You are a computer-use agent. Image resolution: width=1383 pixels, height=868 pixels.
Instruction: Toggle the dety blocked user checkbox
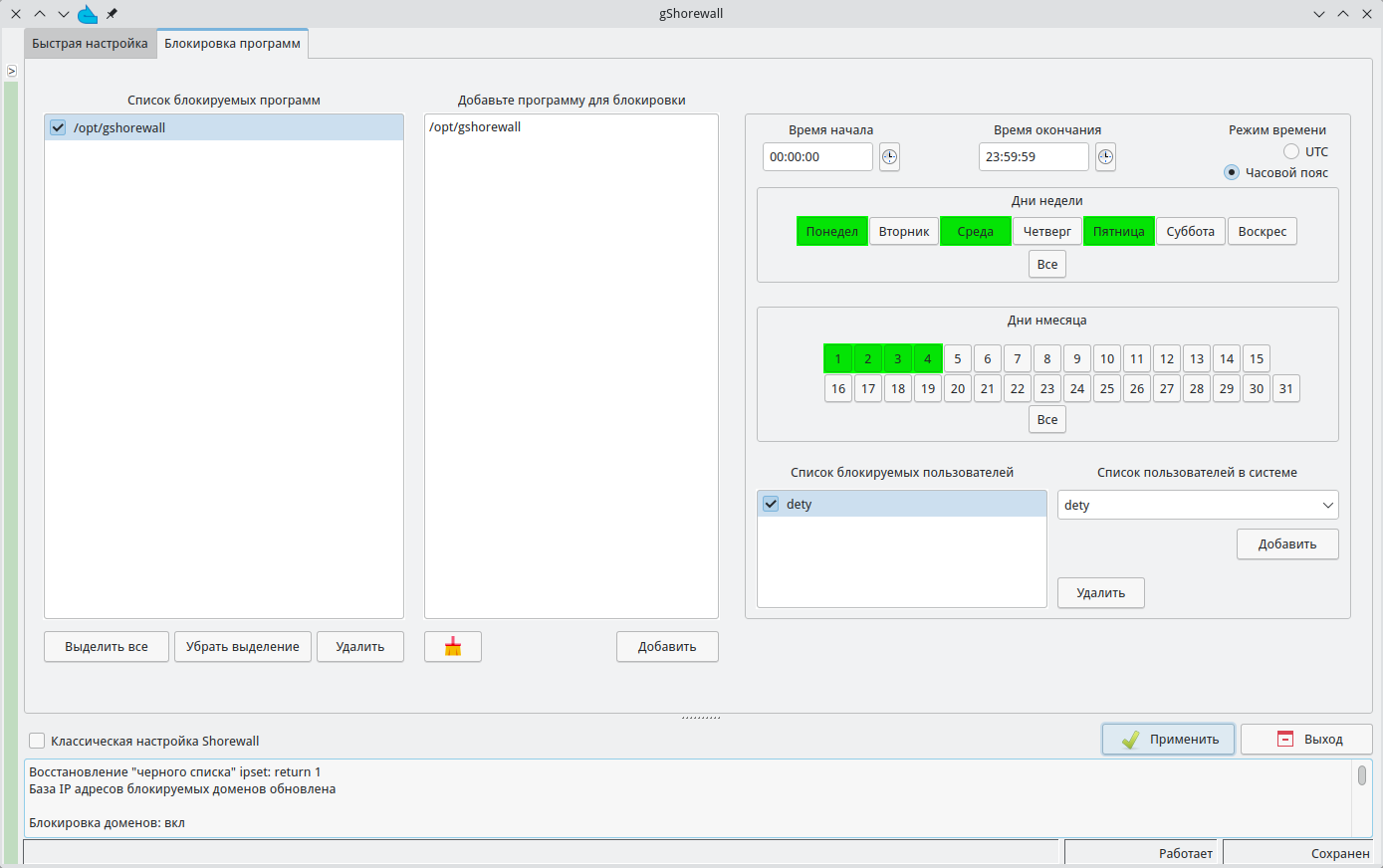tap(771, 504)
